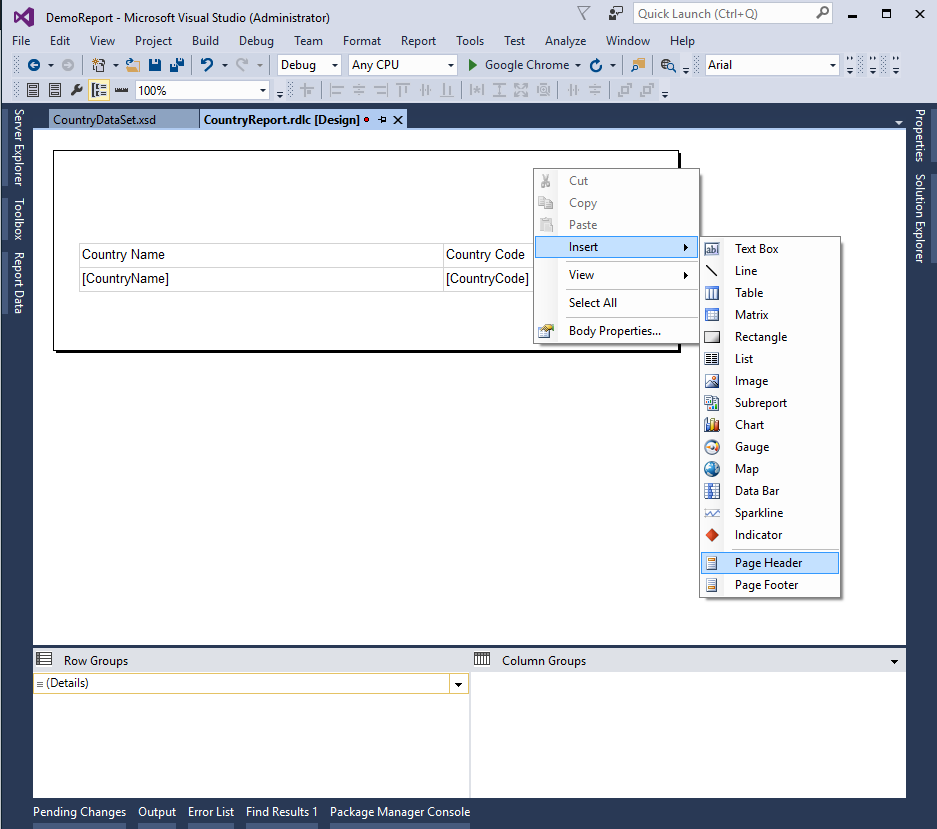Redo the last change
937x829 pixels.
[x=242, y=64]
